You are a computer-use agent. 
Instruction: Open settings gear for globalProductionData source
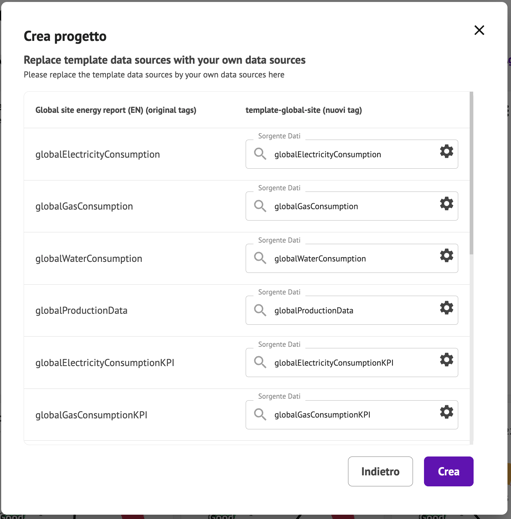(x=446, y=308)
